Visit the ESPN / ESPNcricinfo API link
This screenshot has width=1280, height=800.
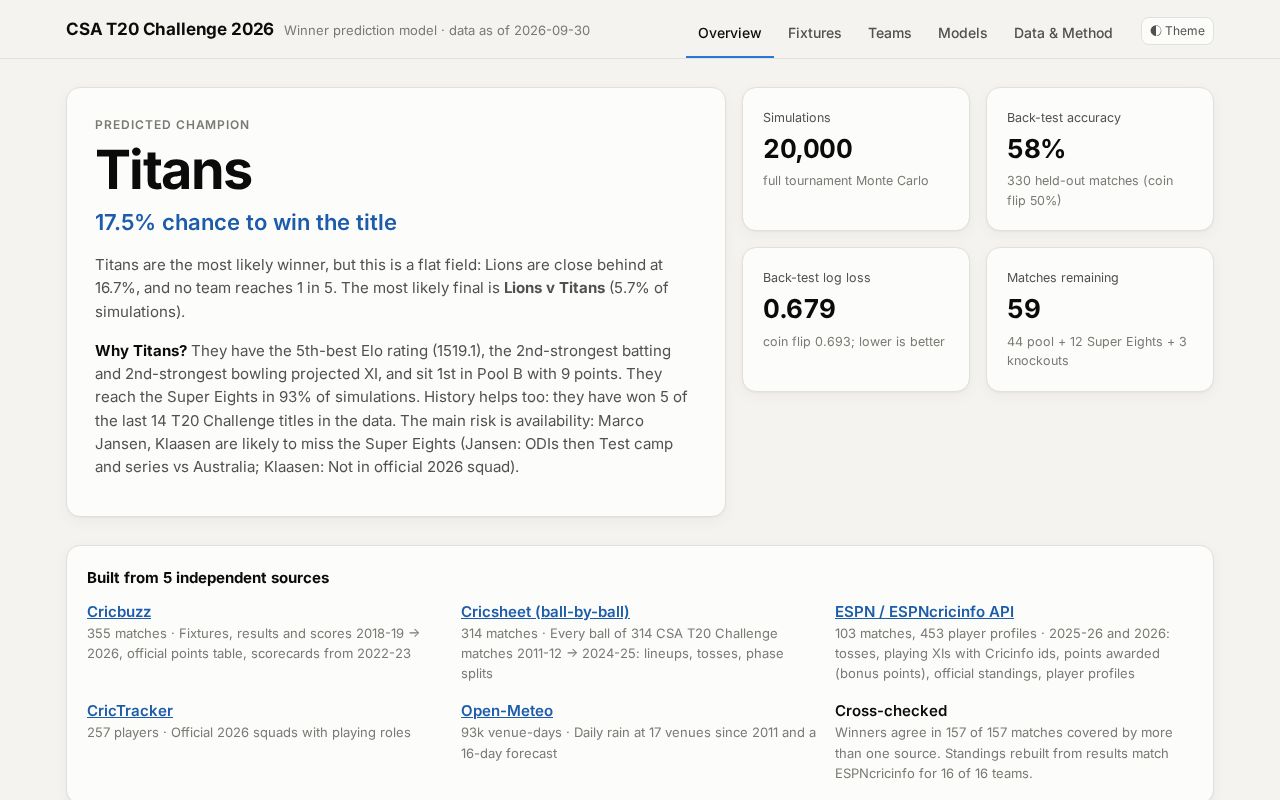(924, 611)
